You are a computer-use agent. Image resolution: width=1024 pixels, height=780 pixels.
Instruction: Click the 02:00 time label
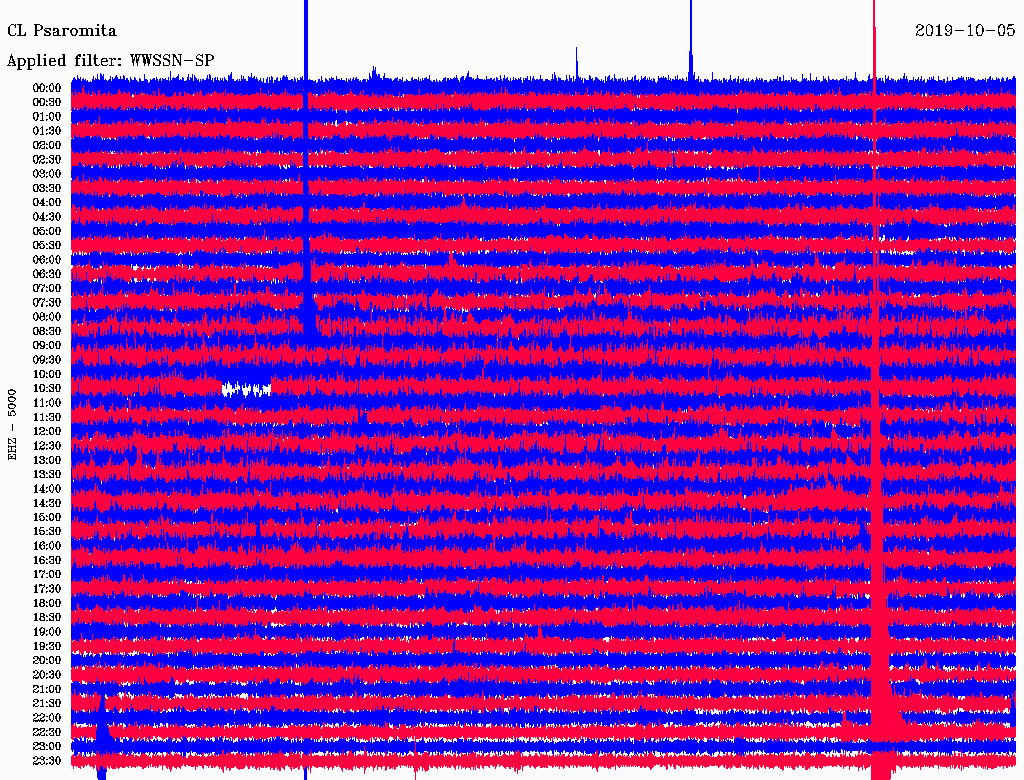47,146
